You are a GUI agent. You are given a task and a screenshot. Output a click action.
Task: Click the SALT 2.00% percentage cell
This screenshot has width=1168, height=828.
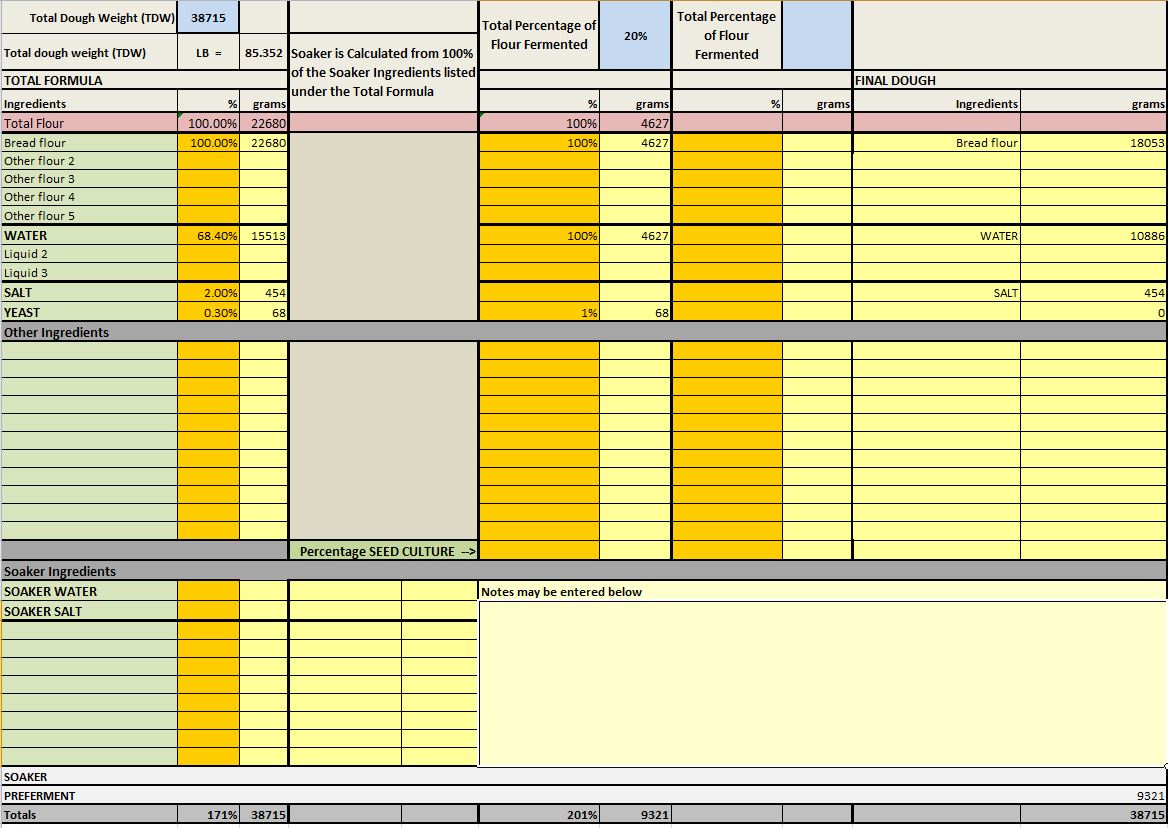(x=208, y=293)
